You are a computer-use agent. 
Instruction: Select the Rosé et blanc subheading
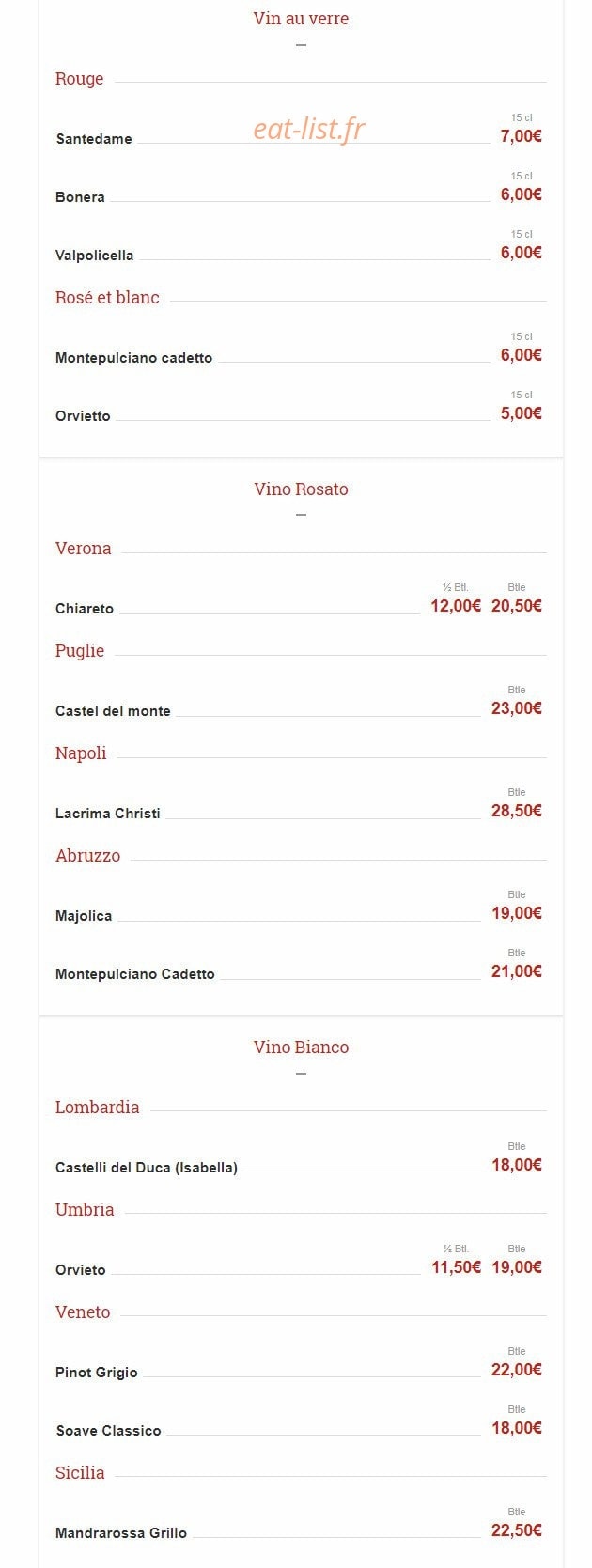(107, 297)
